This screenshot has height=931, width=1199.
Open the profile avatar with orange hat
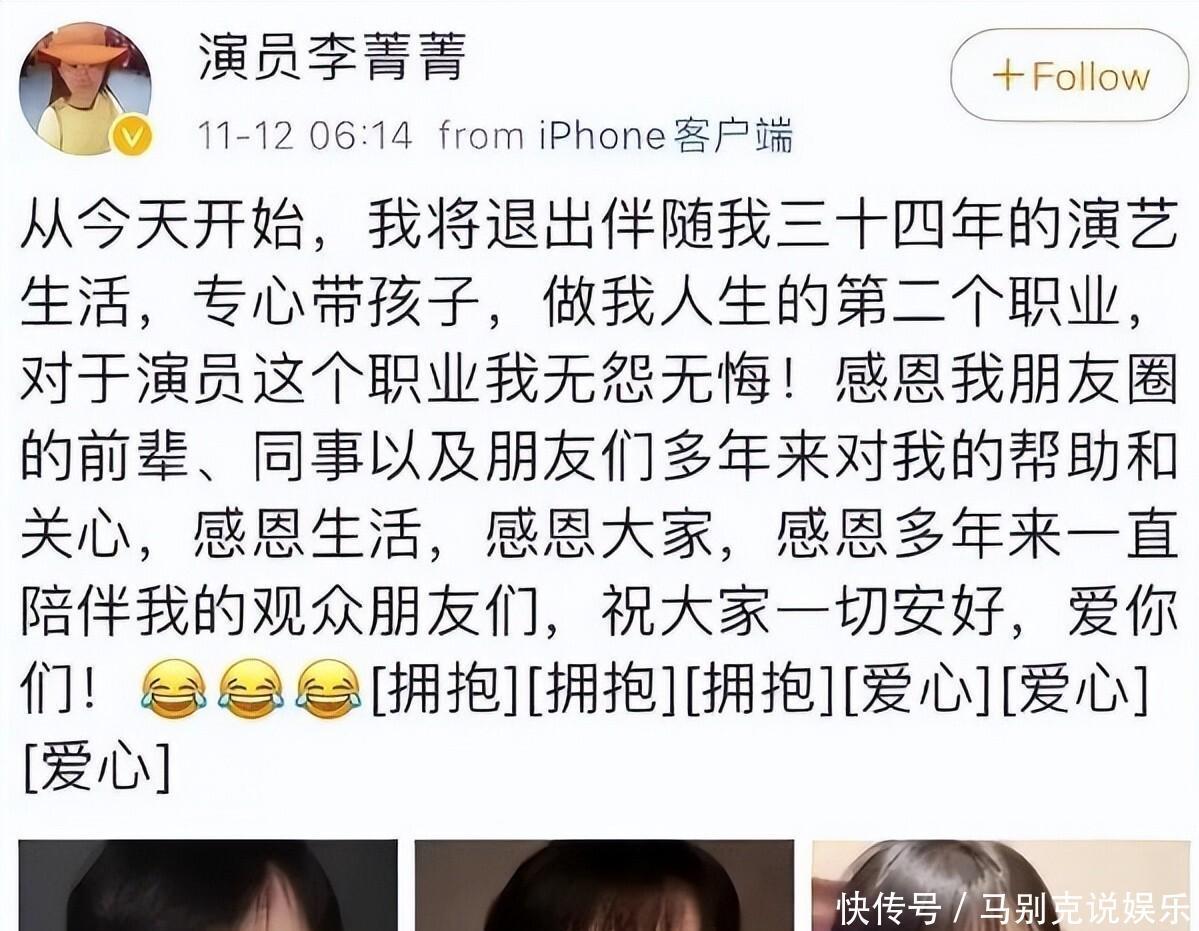85,89
